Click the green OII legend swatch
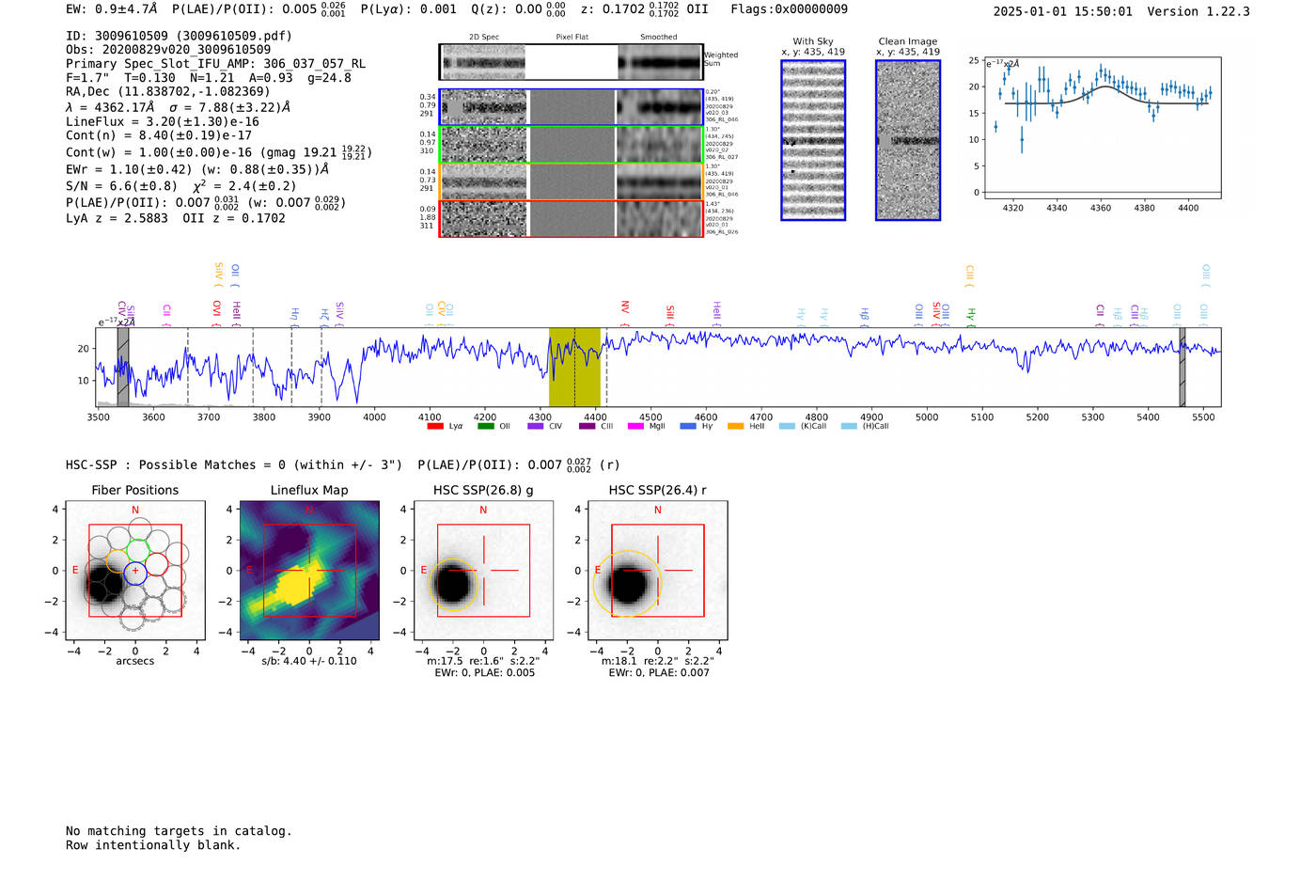The width and height of the screenshot is (1316, 896). pos(485,426)
